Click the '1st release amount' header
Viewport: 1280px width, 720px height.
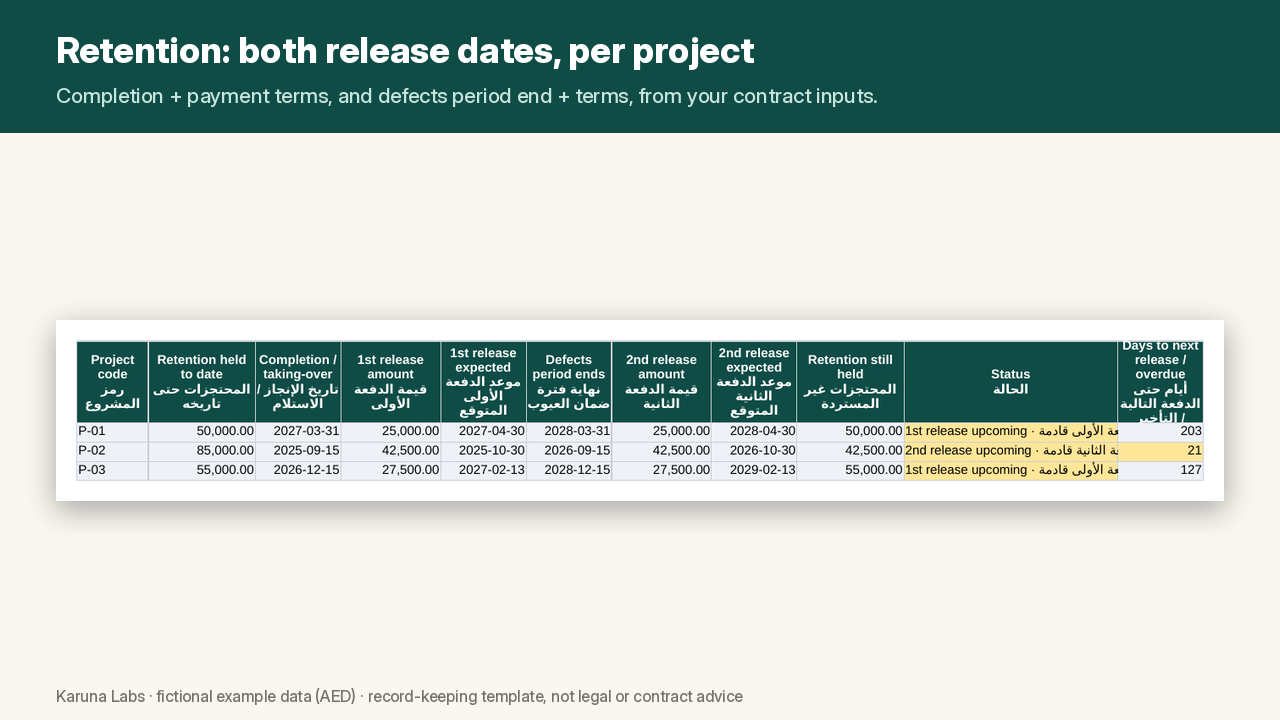point(391,382)
